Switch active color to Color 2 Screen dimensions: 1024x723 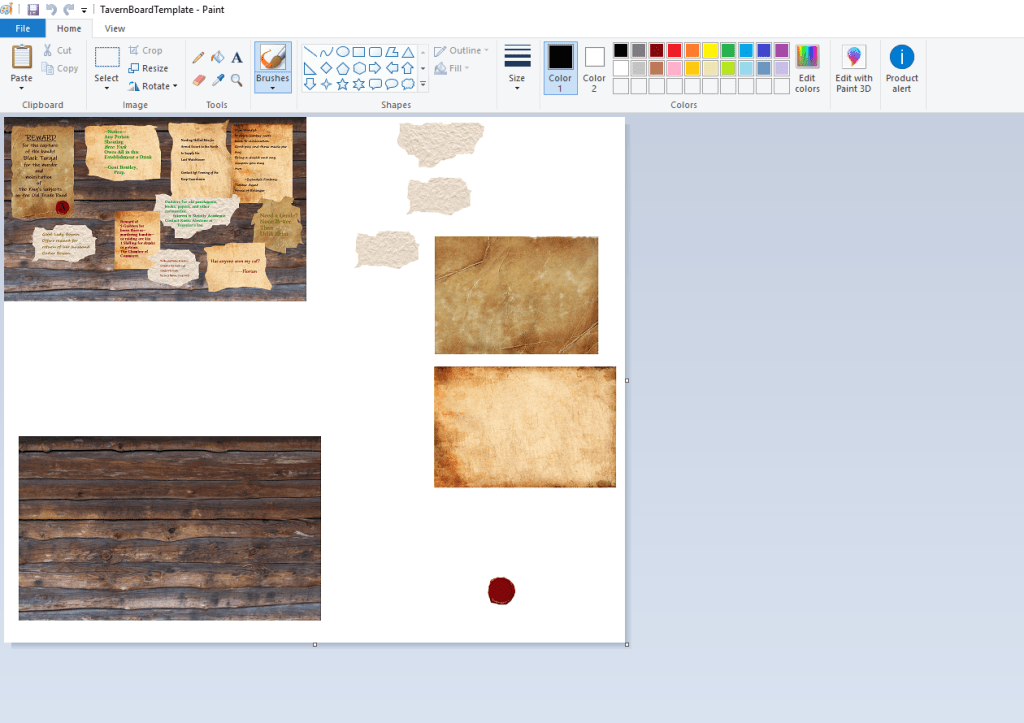coord(594,68)
